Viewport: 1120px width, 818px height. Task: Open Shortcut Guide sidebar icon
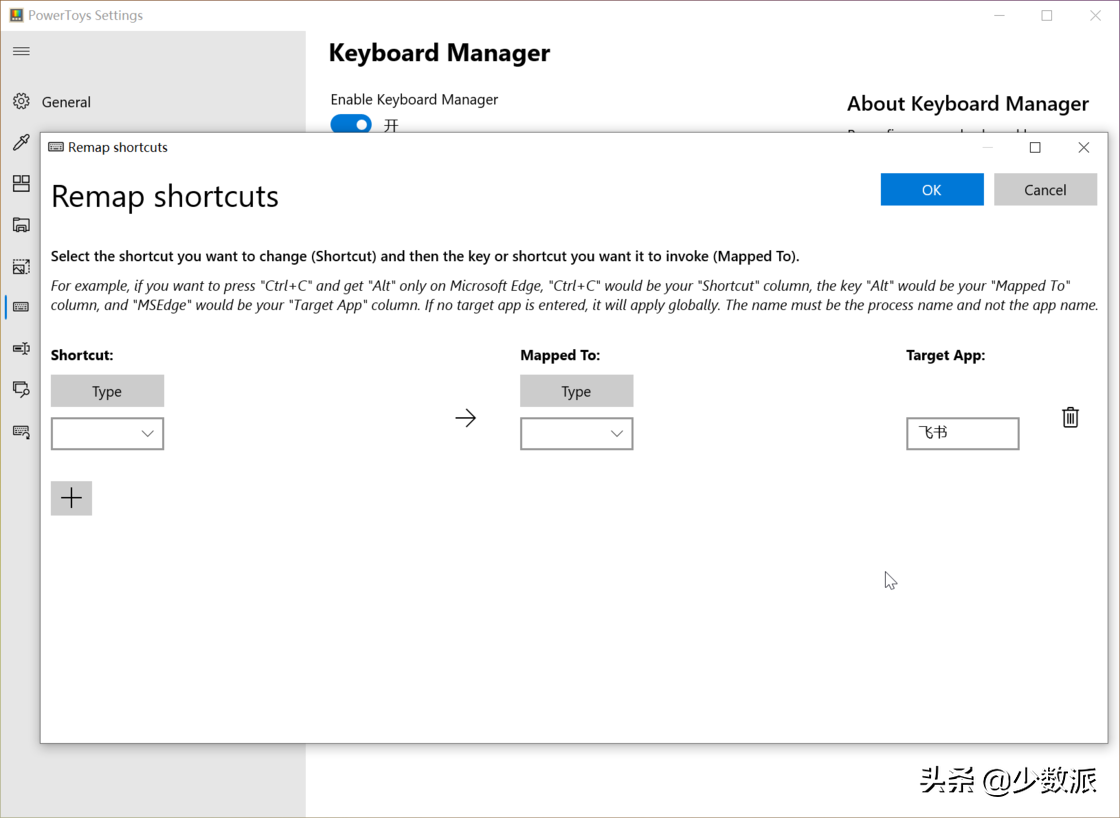[x=21, y=432]
